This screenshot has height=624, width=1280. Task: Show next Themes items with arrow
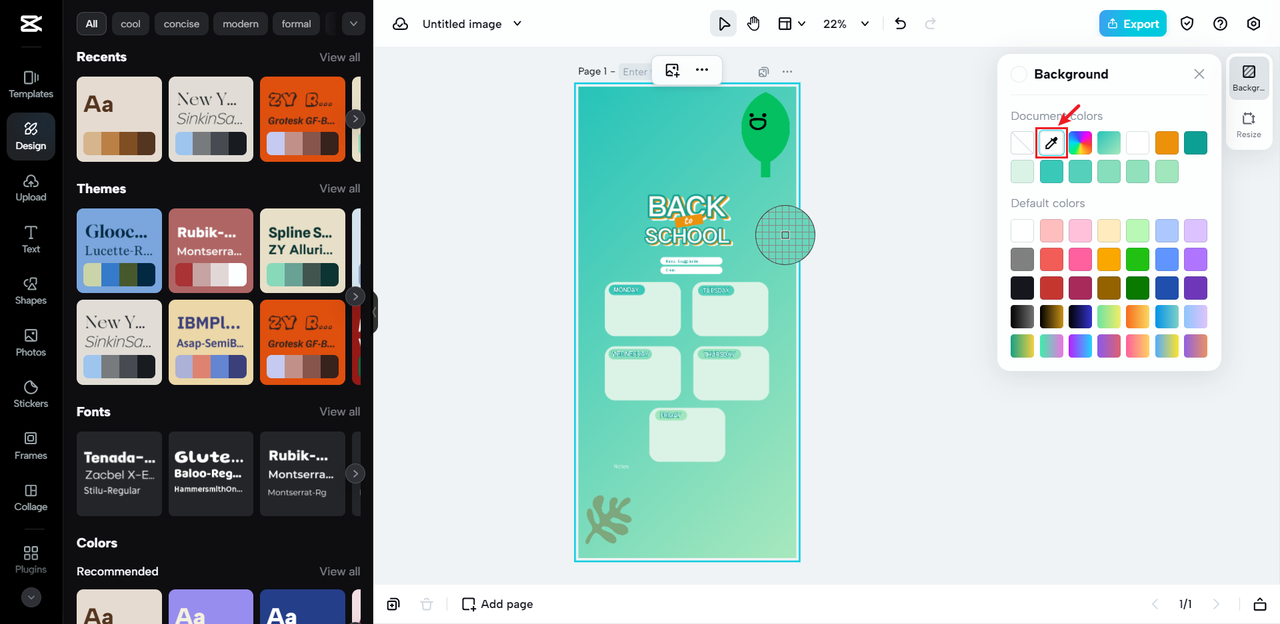pyautogui.click(x=355, y=297)
